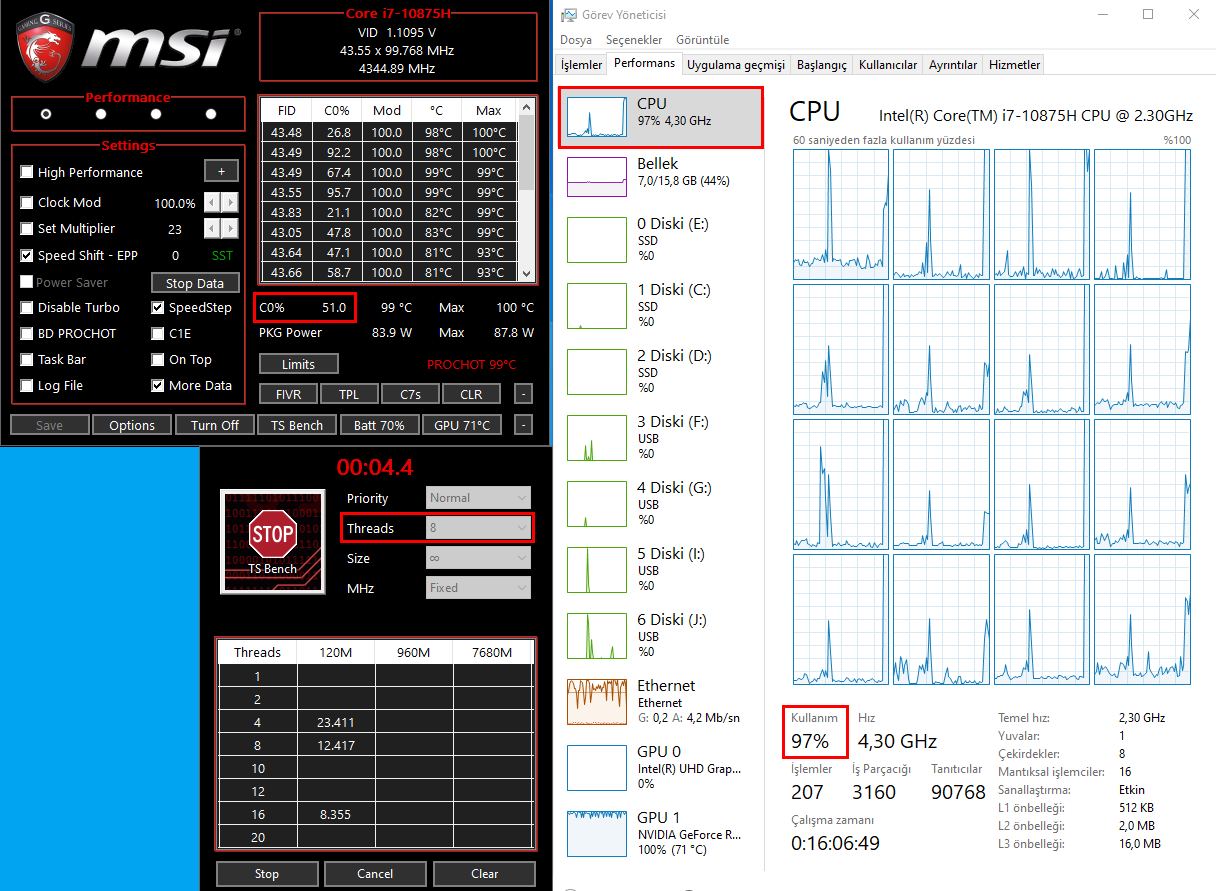Open the Priority dropdown in TS Bench
The image size is (1216, 891).
479,497
